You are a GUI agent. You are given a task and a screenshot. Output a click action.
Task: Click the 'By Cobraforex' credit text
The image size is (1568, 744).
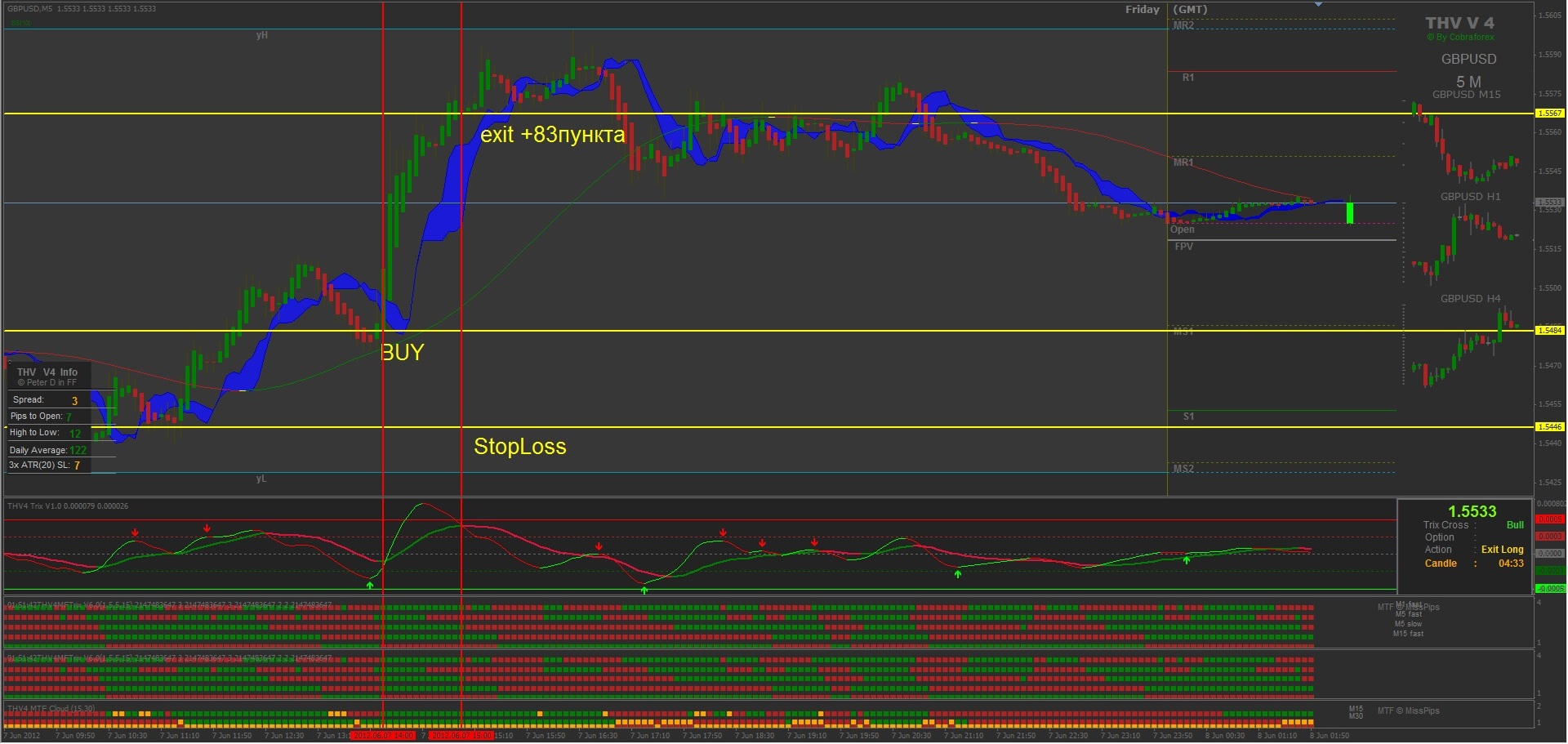[x=1460, y=37]
